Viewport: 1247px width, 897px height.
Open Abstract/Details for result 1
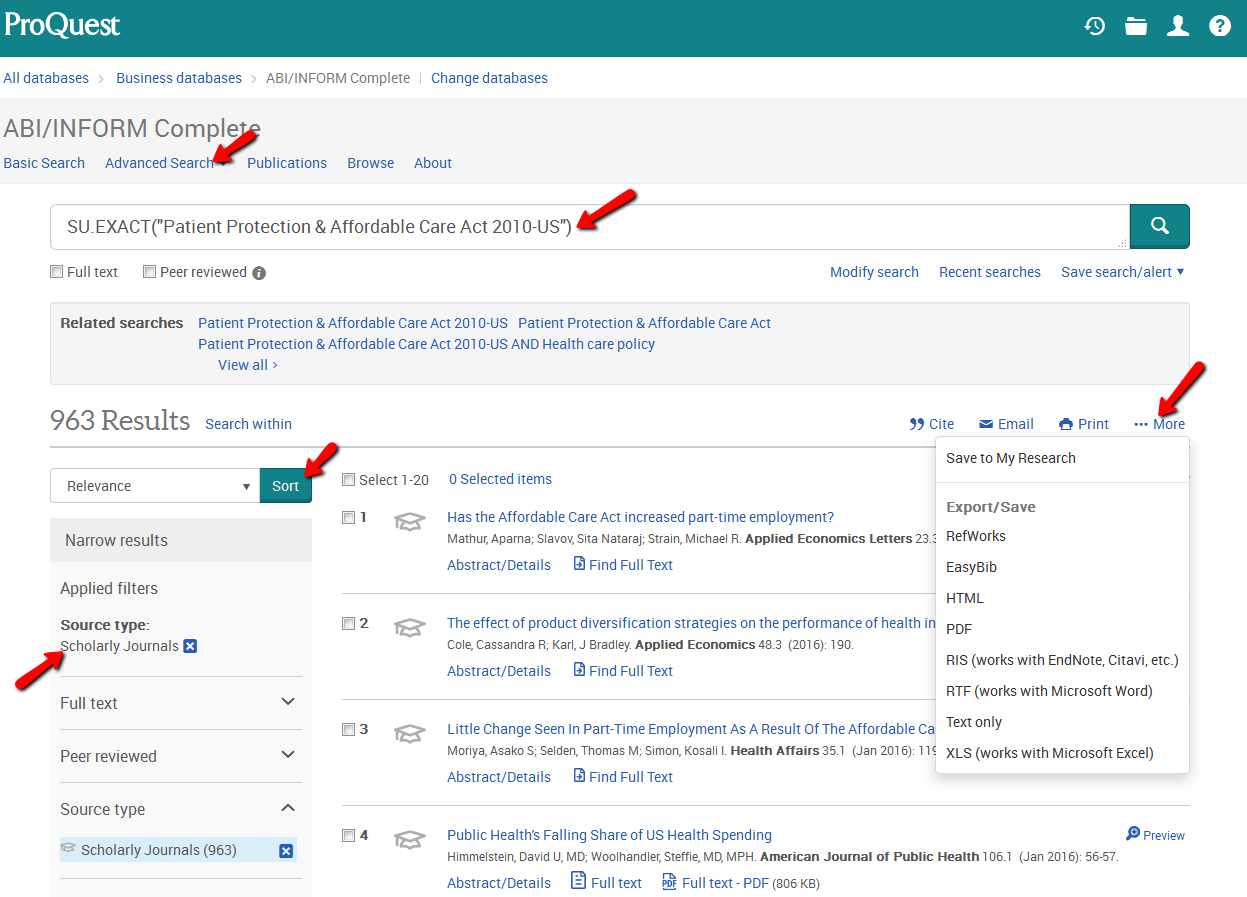pyautogui.click(x=499, y=565)
